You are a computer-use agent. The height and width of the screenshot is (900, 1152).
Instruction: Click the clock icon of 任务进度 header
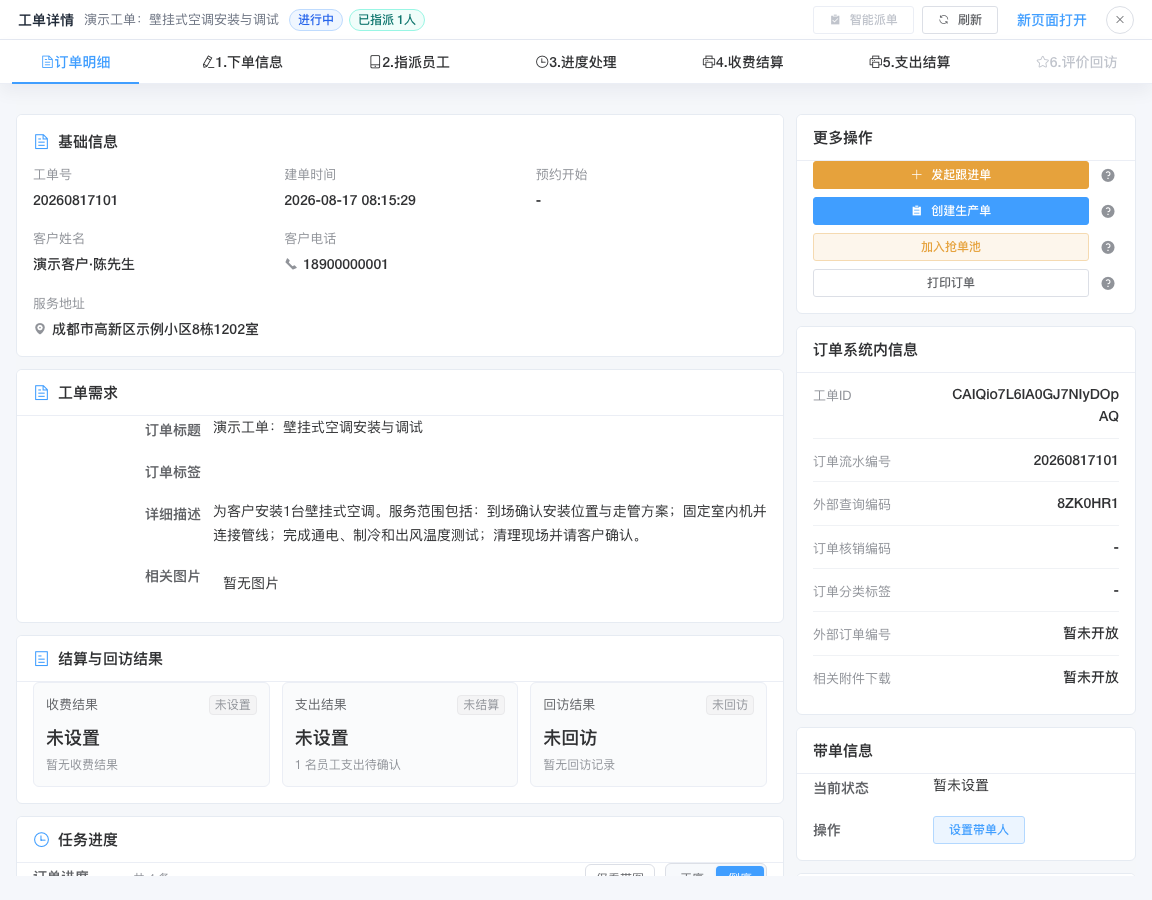pos(42,840)
